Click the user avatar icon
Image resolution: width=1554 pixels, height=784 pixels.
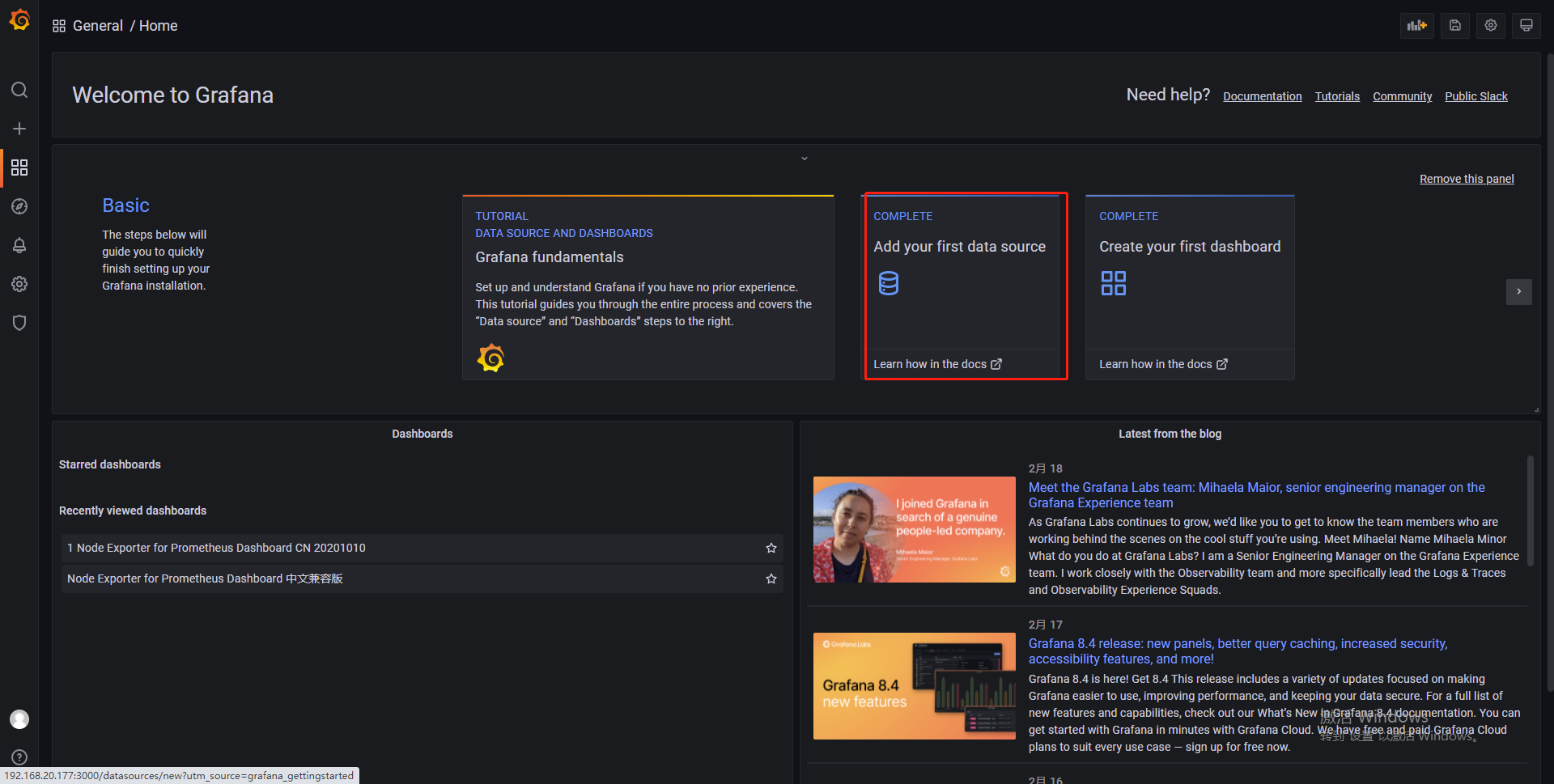[x=19, y=719]
